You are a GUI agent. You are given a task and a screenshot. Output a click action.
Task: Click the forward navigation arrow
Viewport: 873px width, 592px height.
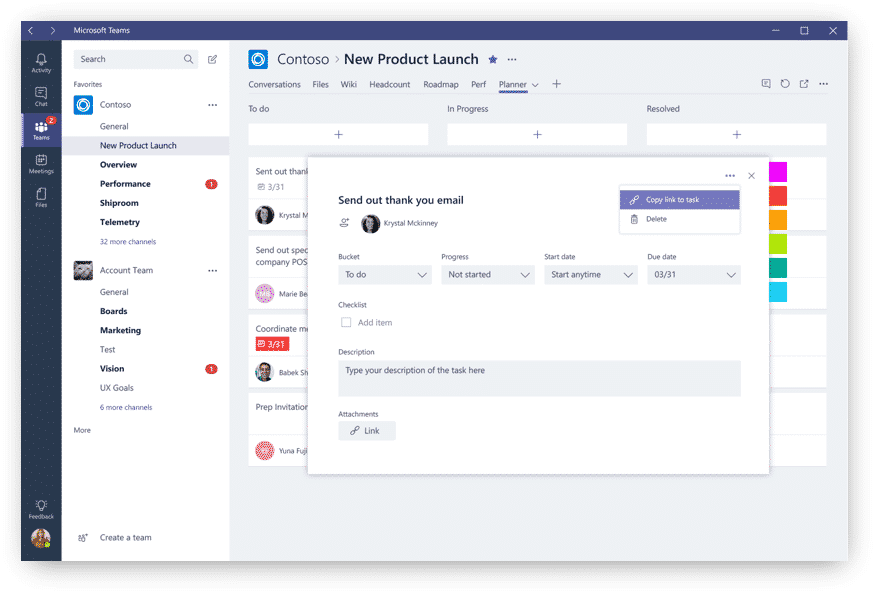(x=52, y=31)
